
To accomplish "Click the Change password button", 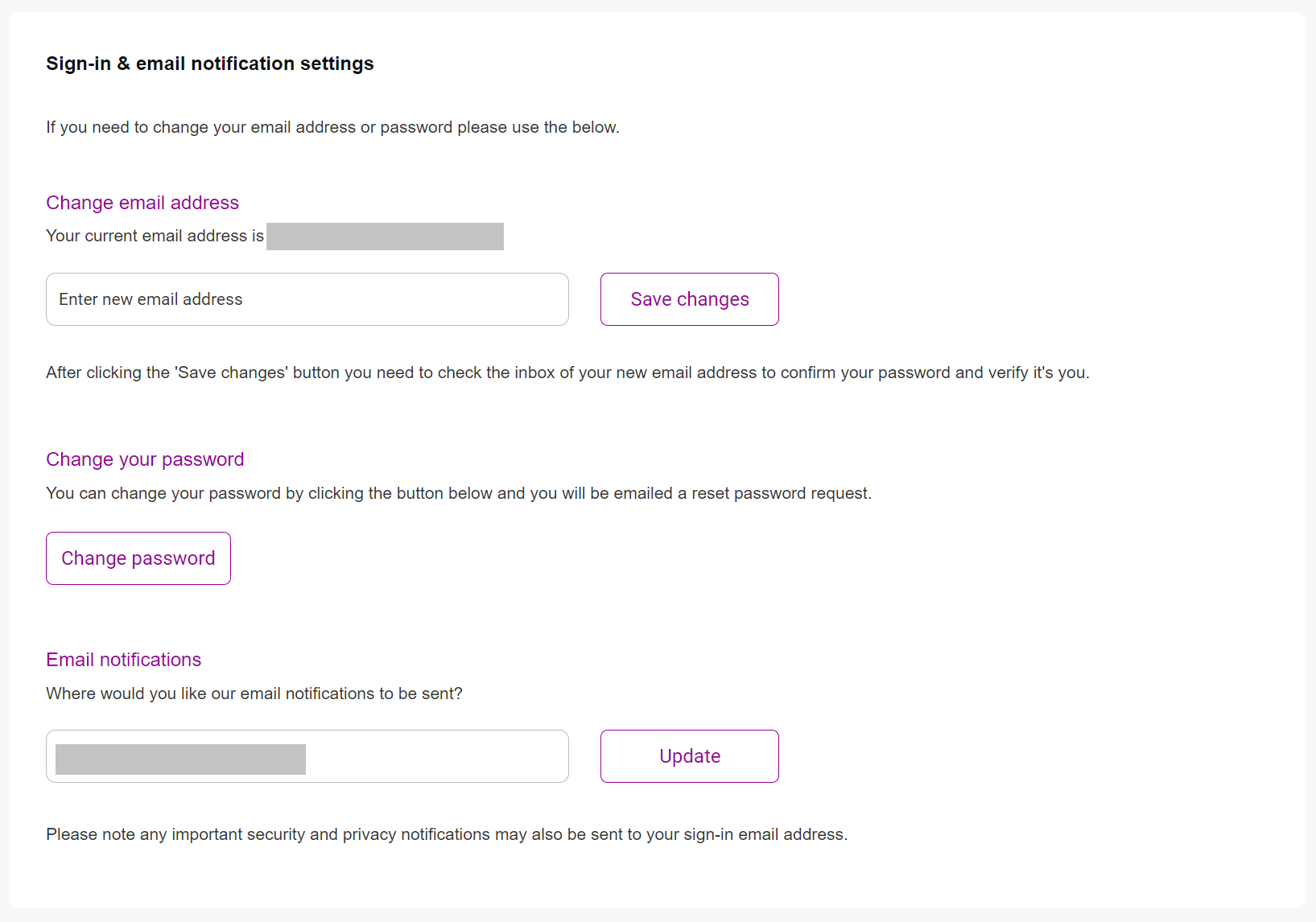I will 138,558.
